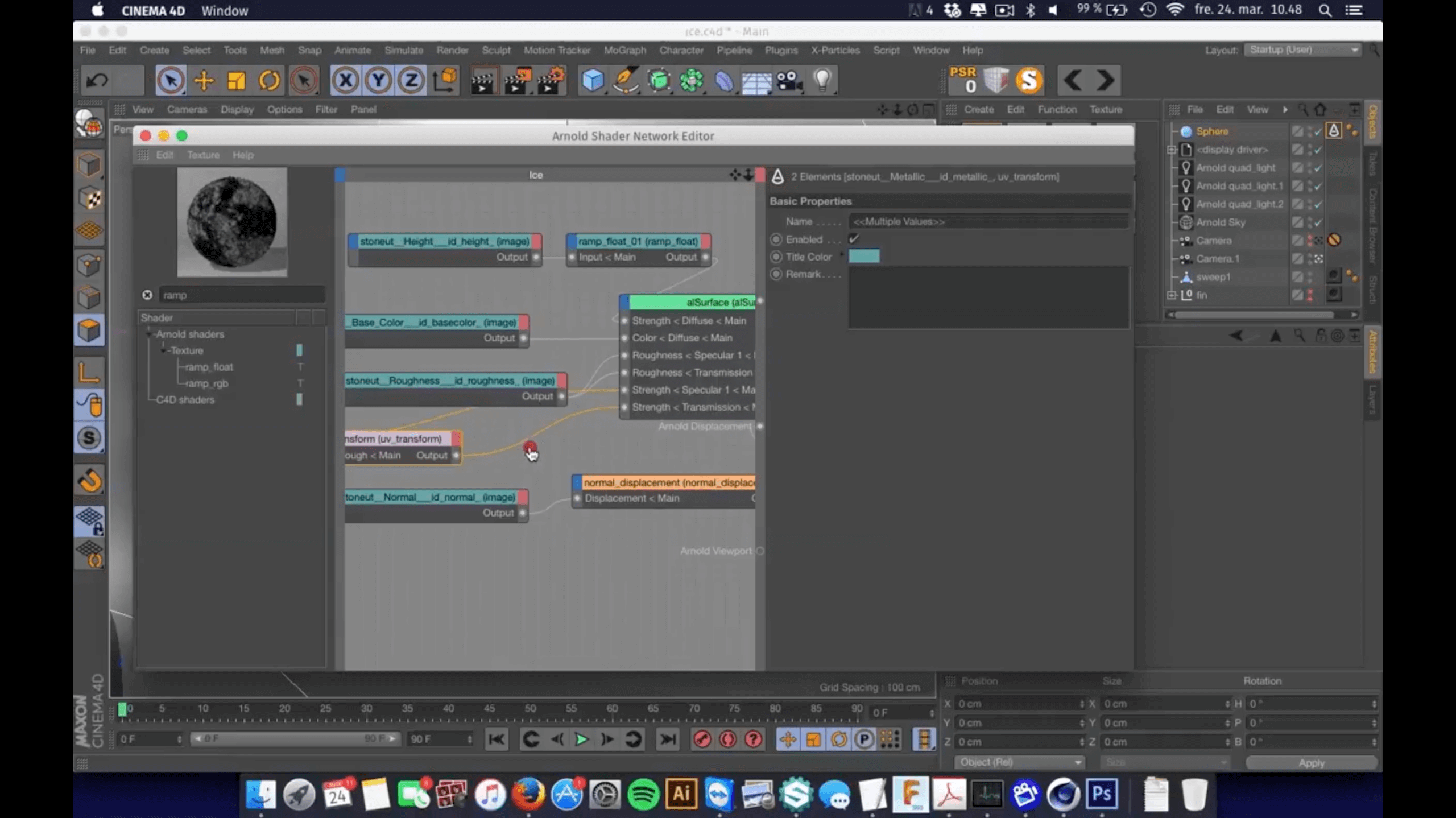Click the Undo arrow icon

click(x=97, y=81)
